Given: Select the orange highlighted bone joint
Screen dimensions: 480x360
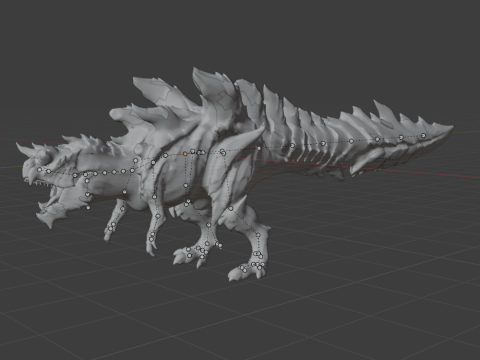Looking at the screenshot, I should point(185,154).
